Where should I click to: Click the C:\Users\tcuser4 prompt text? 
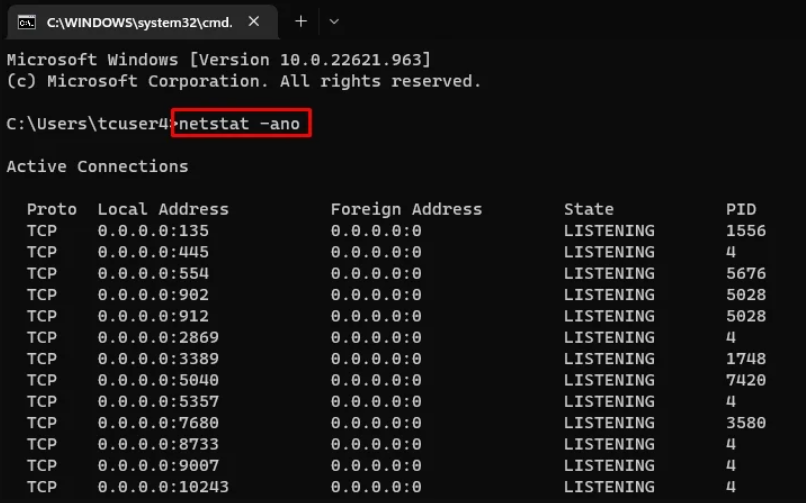point(88,124)
